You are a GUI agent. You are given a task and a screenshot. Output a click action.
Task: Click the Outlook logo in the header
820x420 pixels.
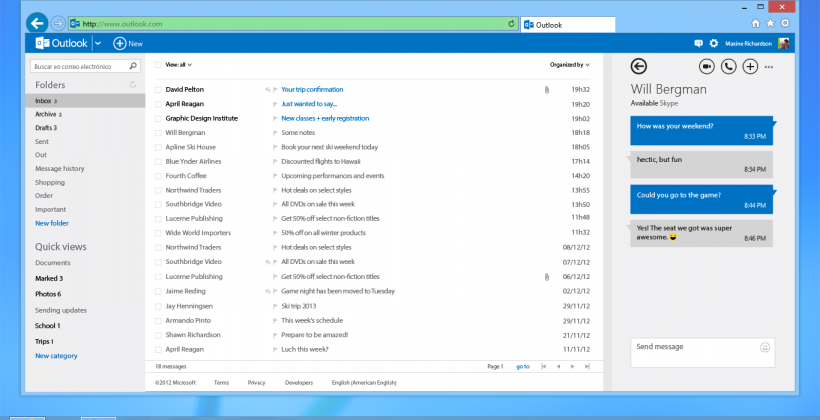(62, 43)
